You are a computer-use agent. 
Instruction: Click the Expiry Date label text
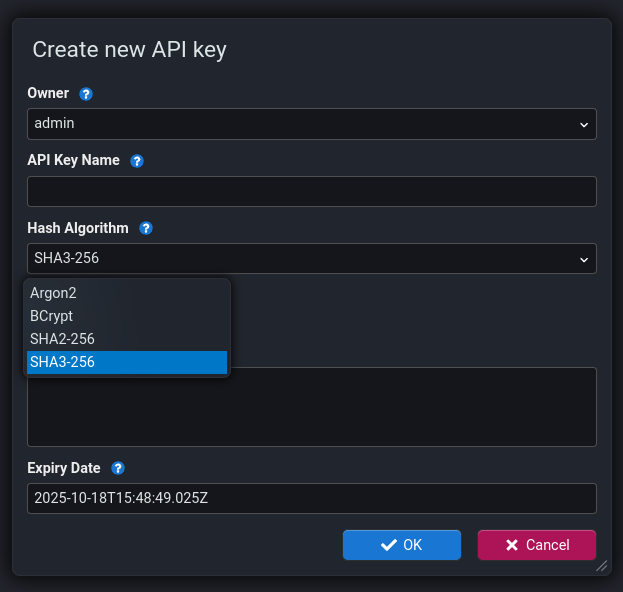pyautogui.click(x=64, y=468)
